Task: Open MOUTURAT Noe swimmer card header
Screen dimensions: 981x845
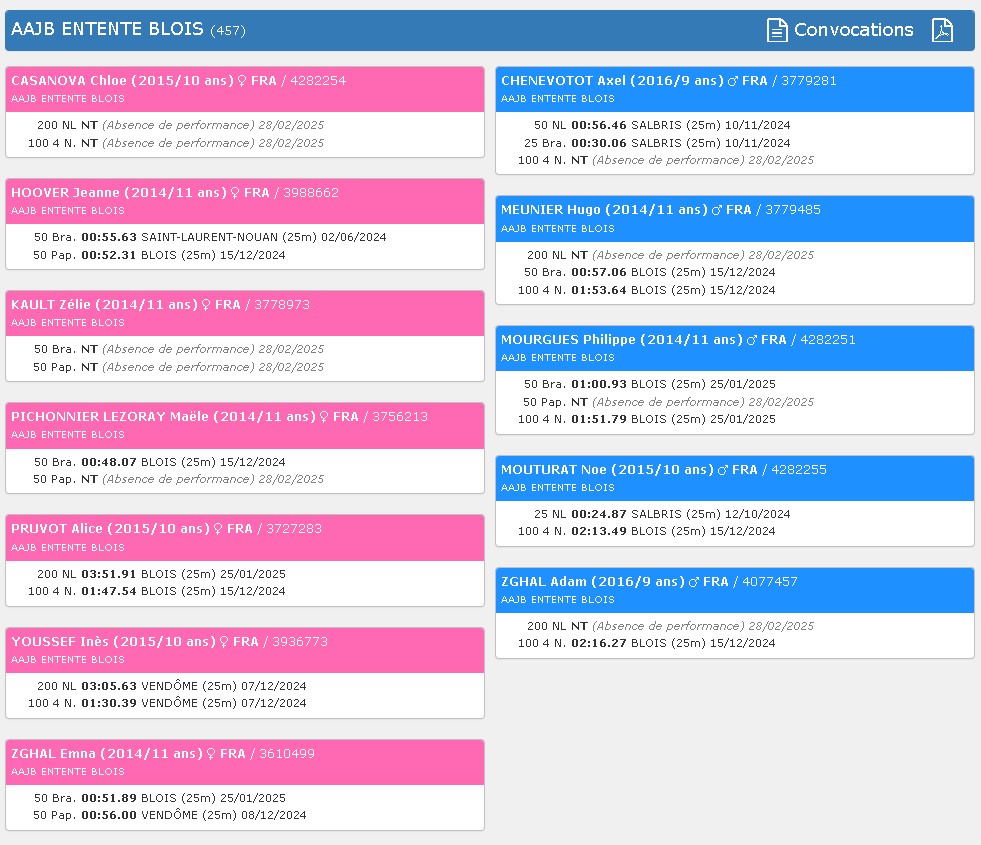Action: tap(734, 478)
